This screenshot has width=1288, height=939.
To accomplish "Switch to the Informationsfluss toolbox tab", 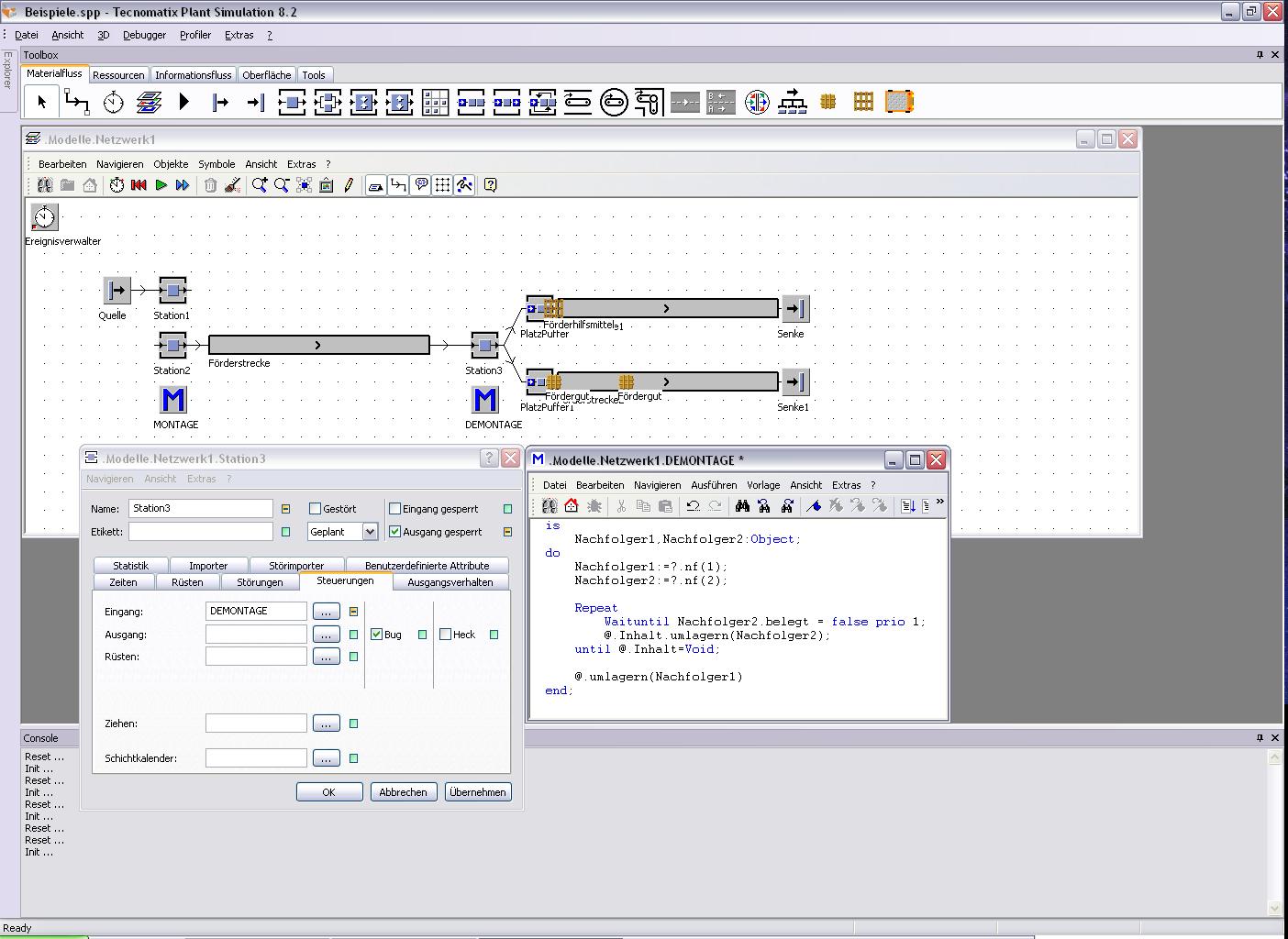I will click(x=194, y=75).
